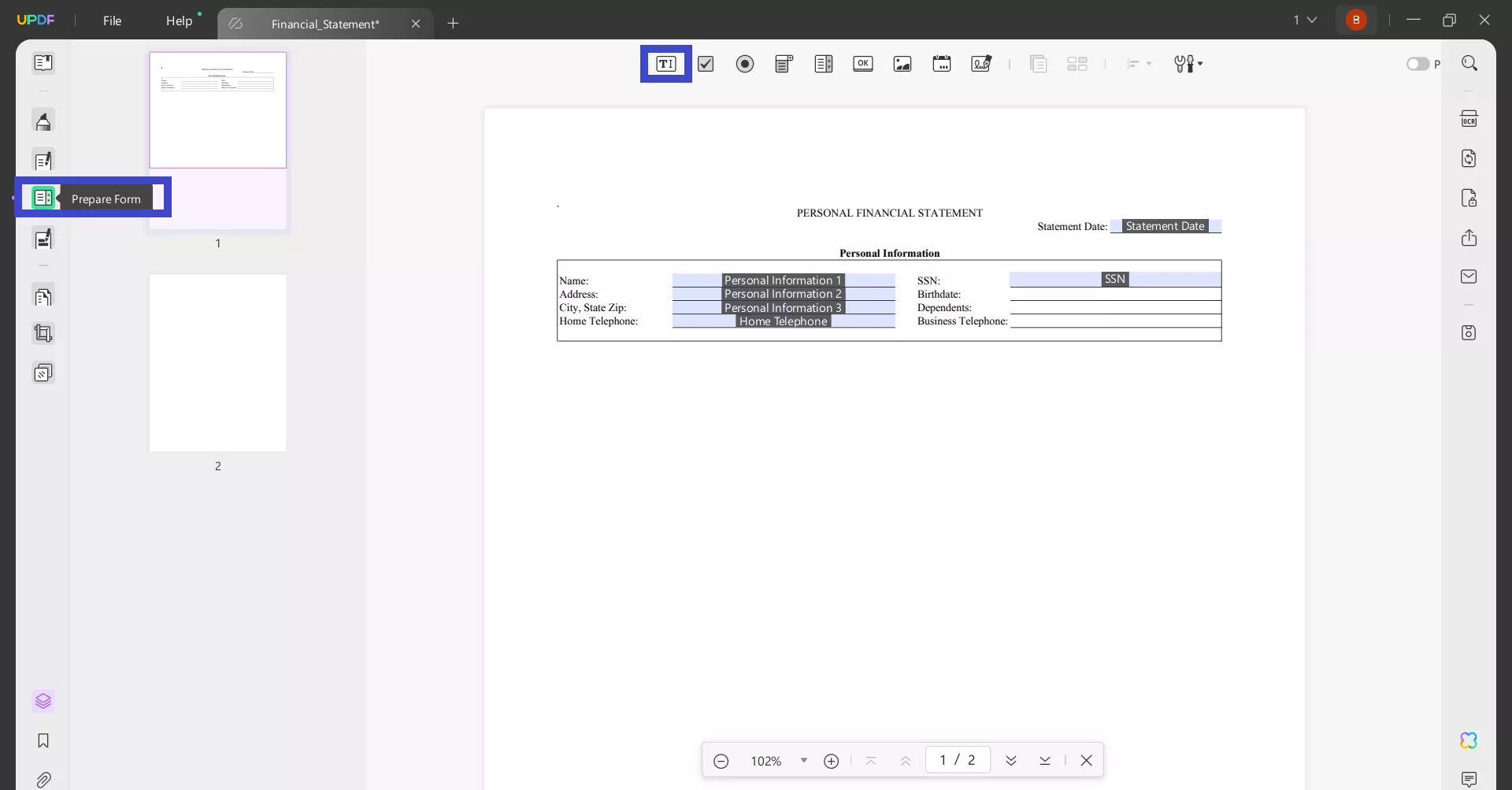Add an Image Field to the form
Viewport: 1512px width, 790px height.
click(x=902, y=64)
